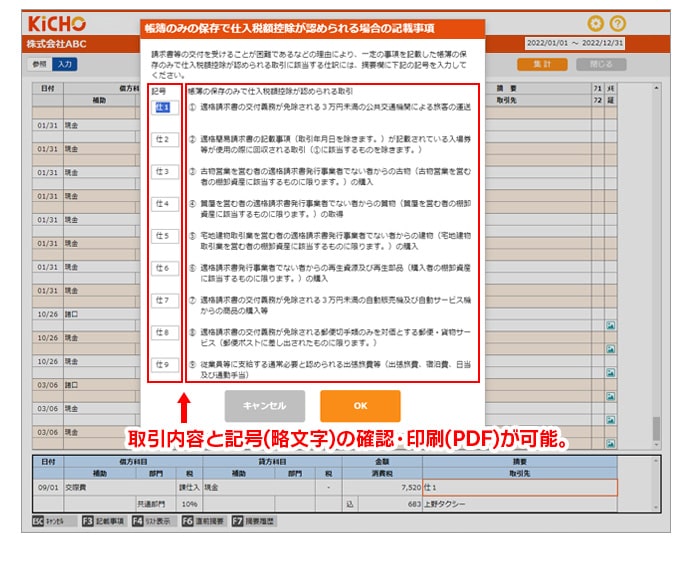
Task: Select the 仕5 code field
Action: (x=165, y=236)
